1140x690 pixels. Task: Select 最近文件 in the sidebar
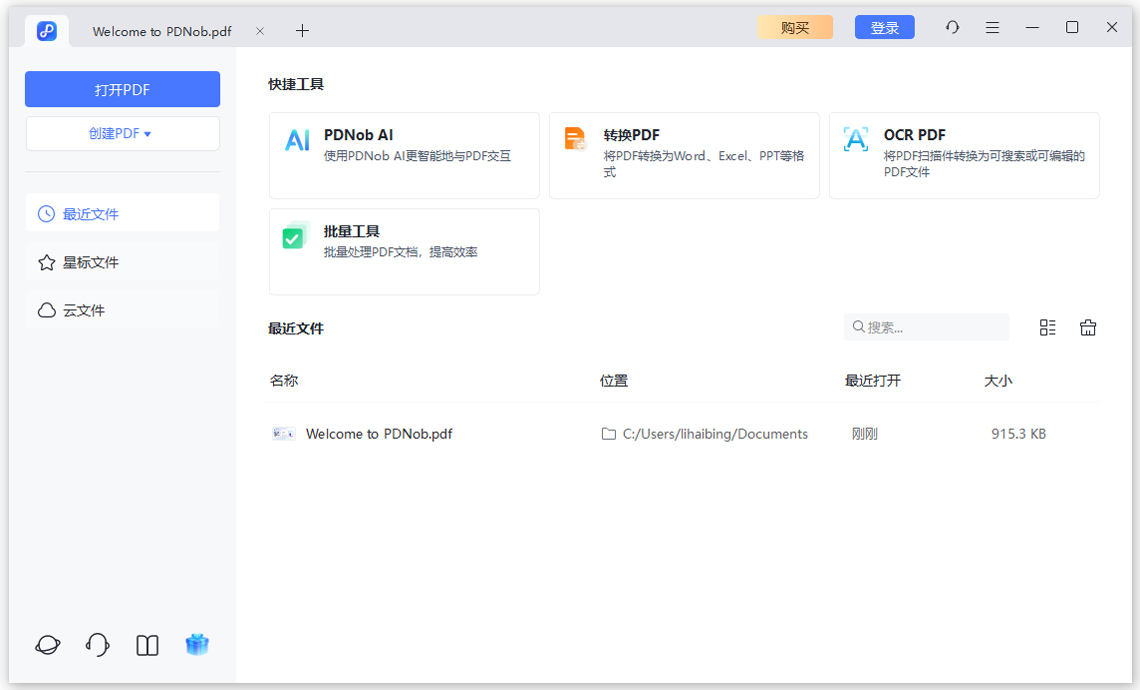point(122,212)
